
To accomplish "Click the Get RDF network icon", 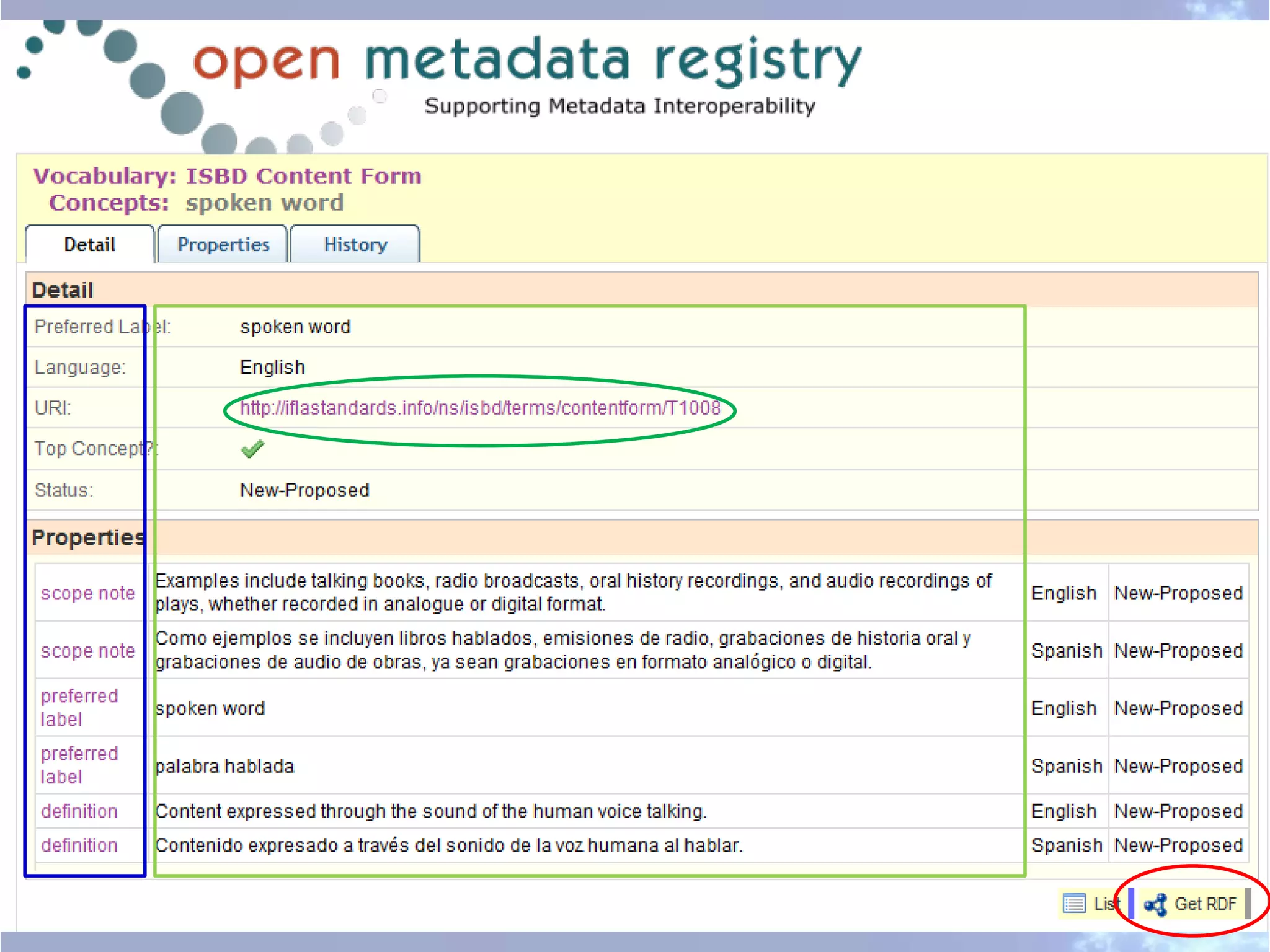I will pos(1155,904).
